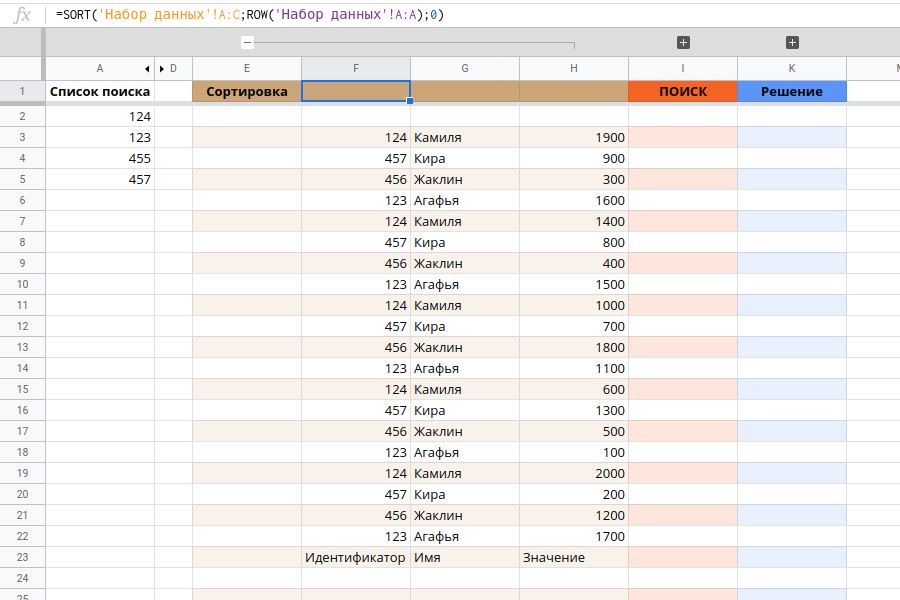900x600 pixels.
Task: Select column G header
Action: [x=465, y=68]
